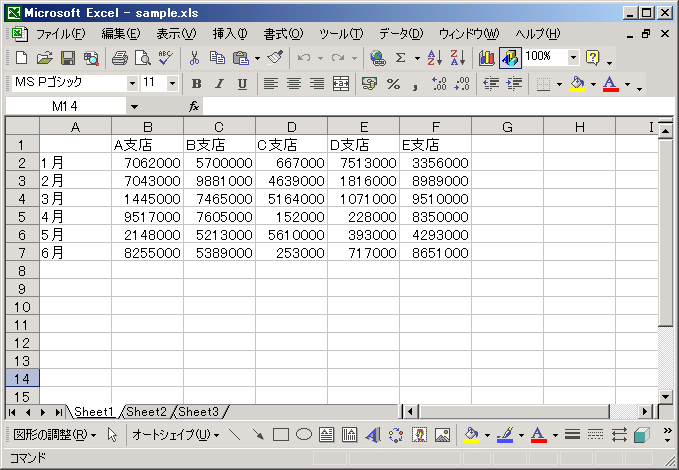Sort ascending with the A-Z icon

(434, 58)
